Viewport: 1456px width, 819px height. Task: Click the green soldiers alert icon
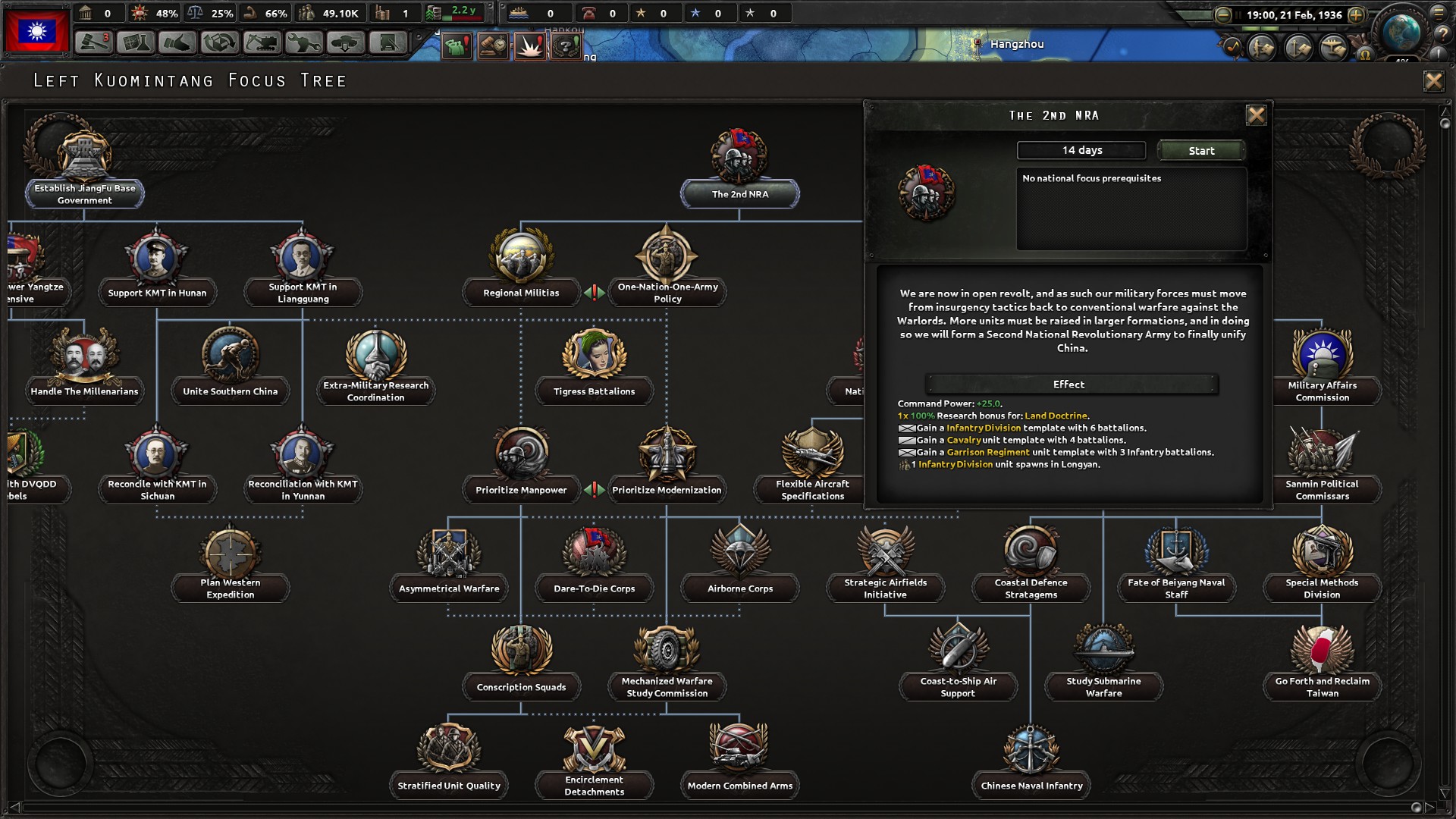(457, 46)
